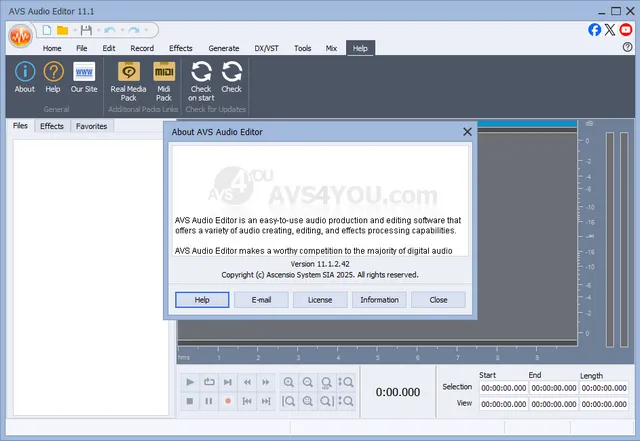Screen dimensions: 640x441
Task: Click the AVS application orb button
Action: pos(20,36)
